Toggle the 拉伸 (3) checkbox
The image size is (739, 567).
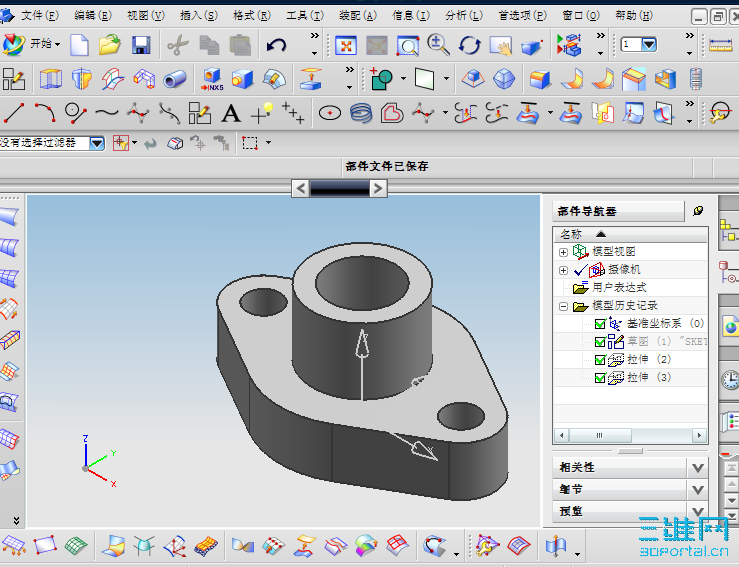pyautogui.click(x=600, y=378)
